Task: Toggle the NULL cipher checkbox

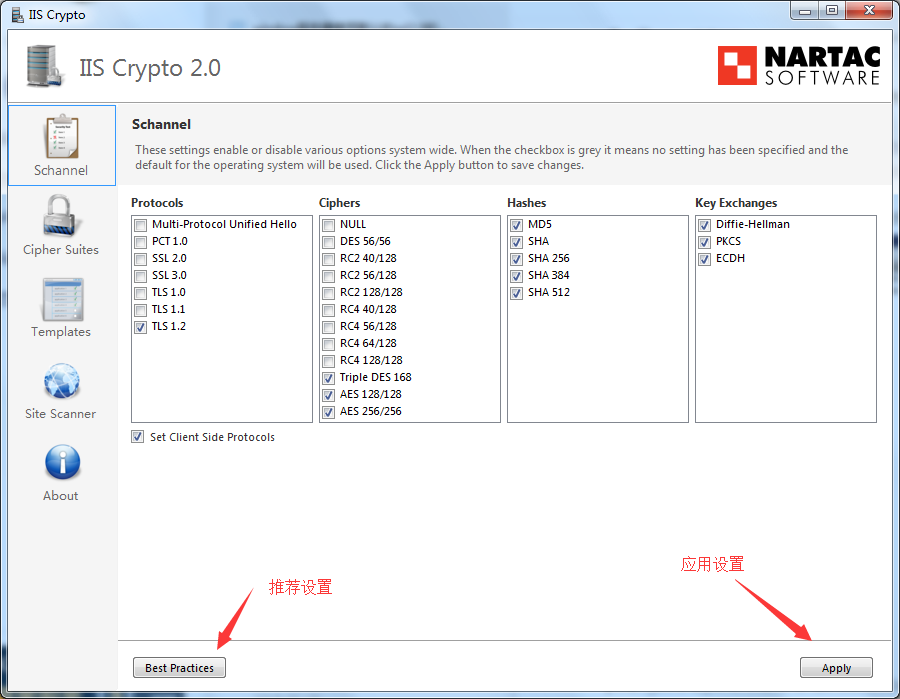Action: (328, 225)
